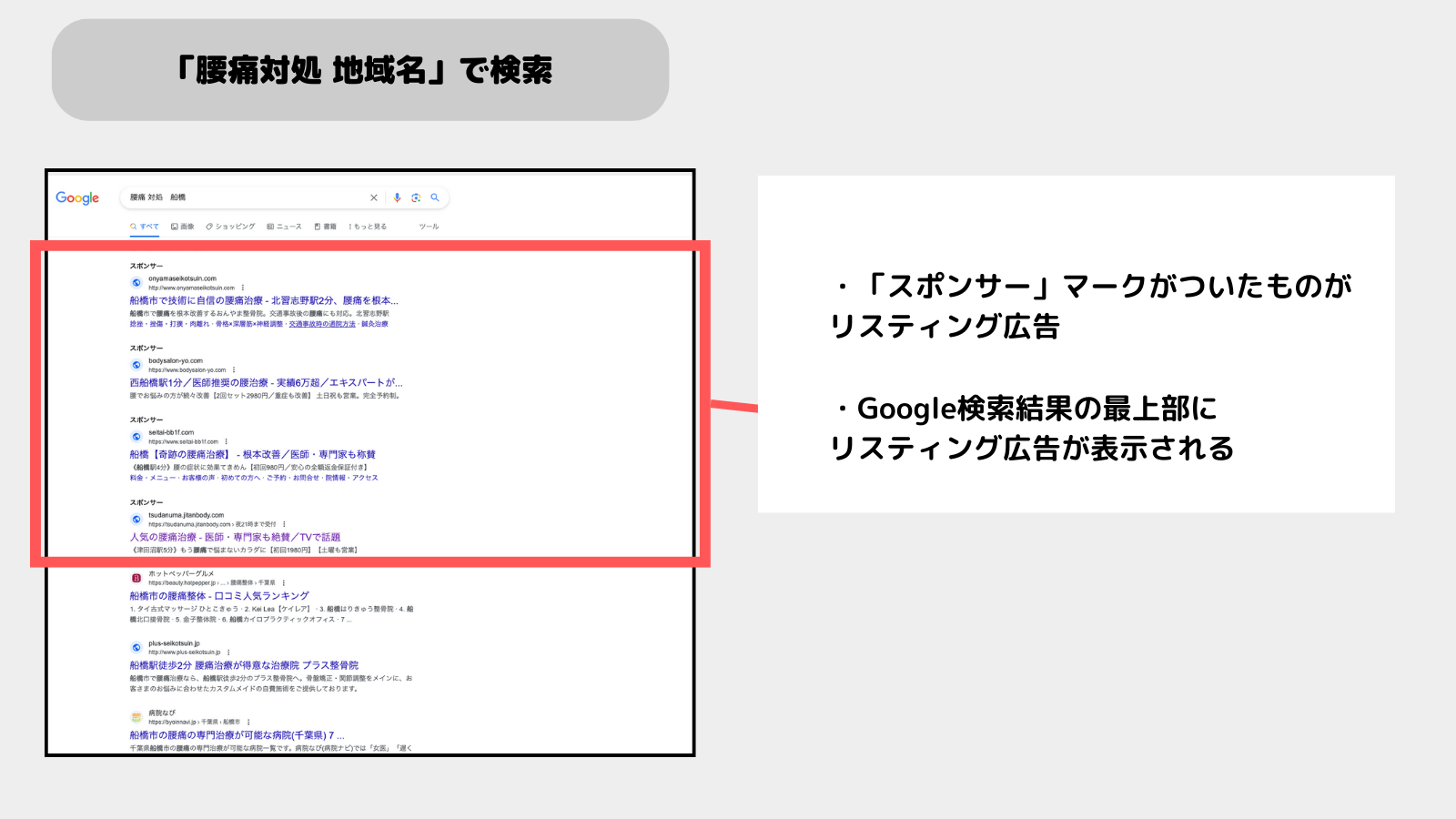Click the Google logo to return home
The height and width of the screenshot is (819, 1456).
coord(78,197)
